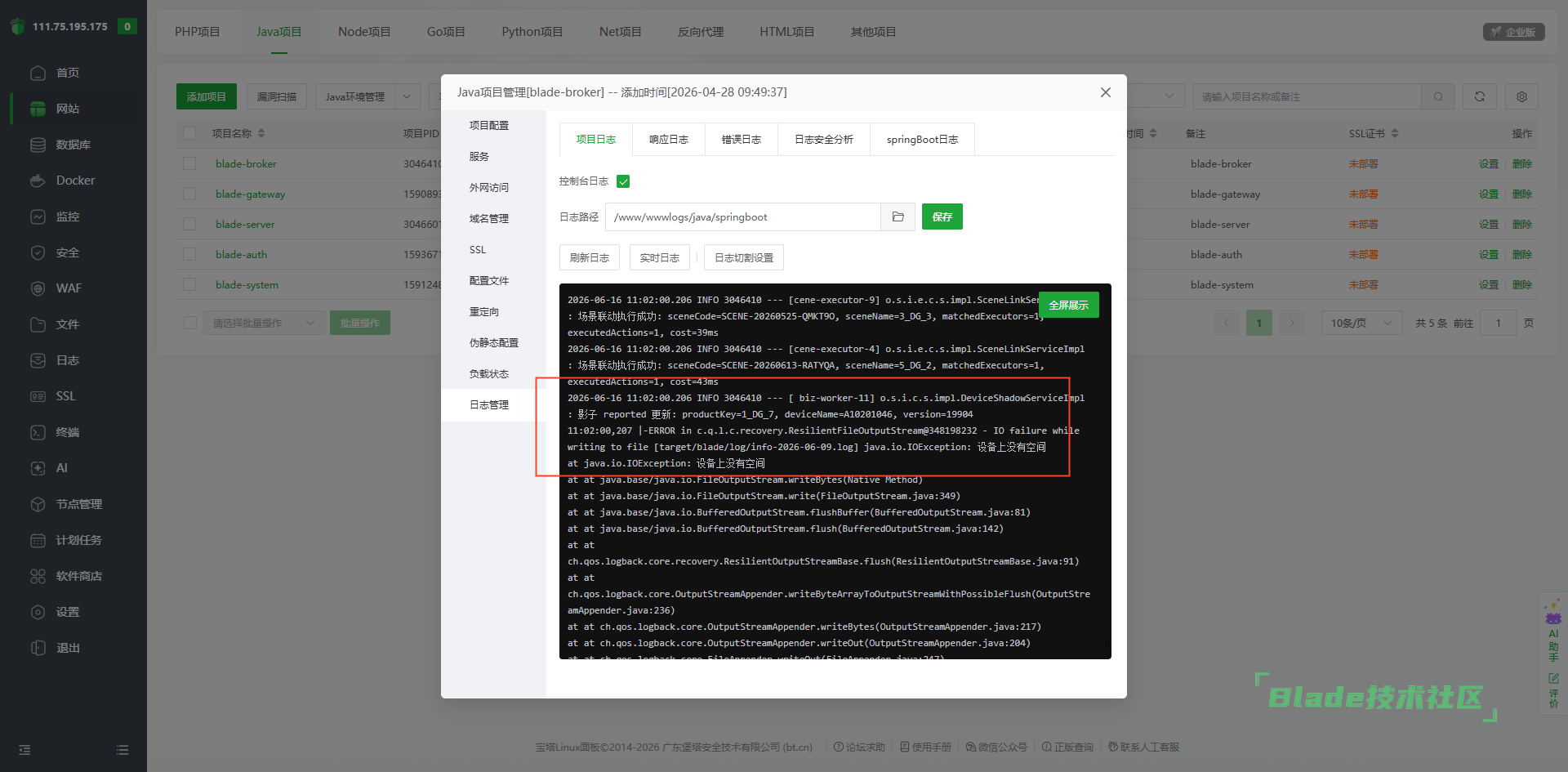This screenshot has height=772, width=1568.
Task: Click the 日志路径 input field
Action: coord(743,217)
